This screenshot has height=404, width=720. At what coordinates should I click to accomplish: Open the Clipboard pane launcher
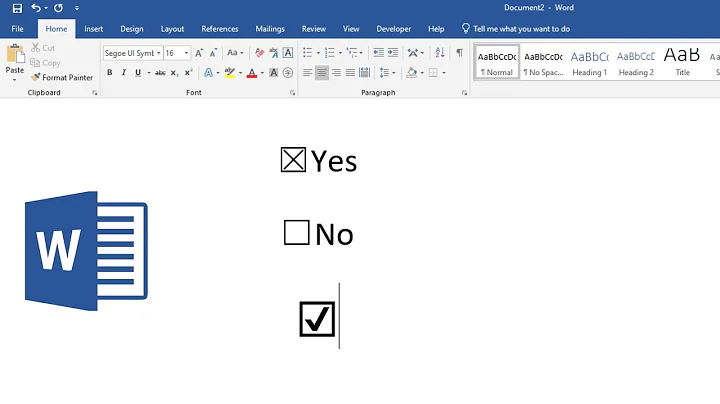(95, 93)
